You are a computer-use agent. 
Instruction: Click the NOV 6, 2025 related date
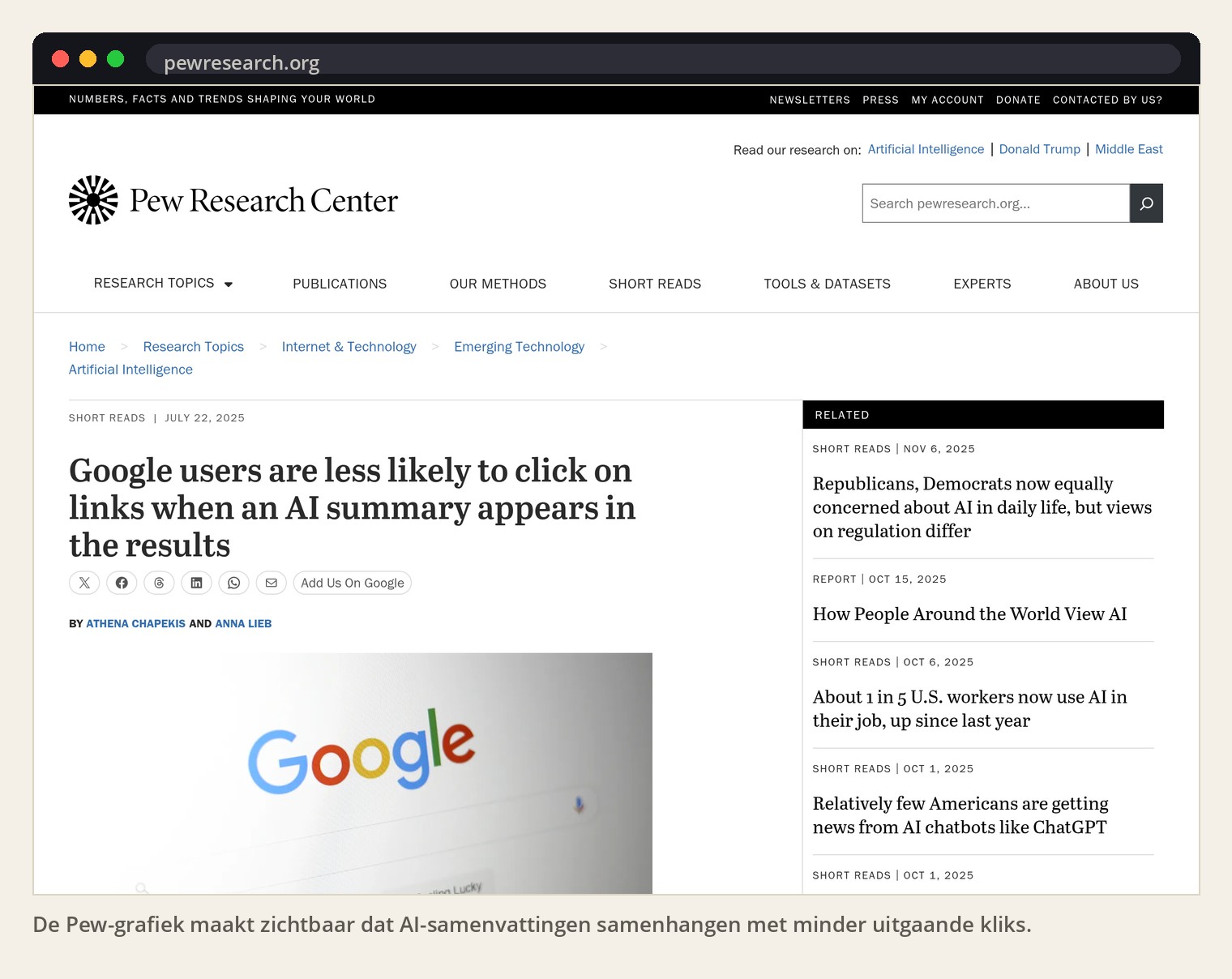[x=939, y=449]
